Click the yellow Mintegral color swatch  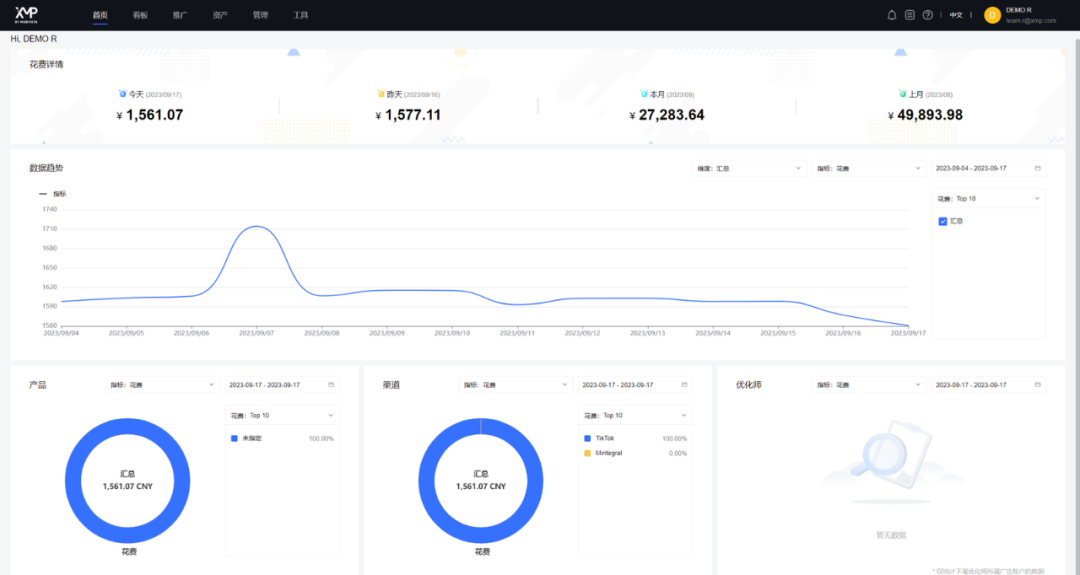(588, 453)
